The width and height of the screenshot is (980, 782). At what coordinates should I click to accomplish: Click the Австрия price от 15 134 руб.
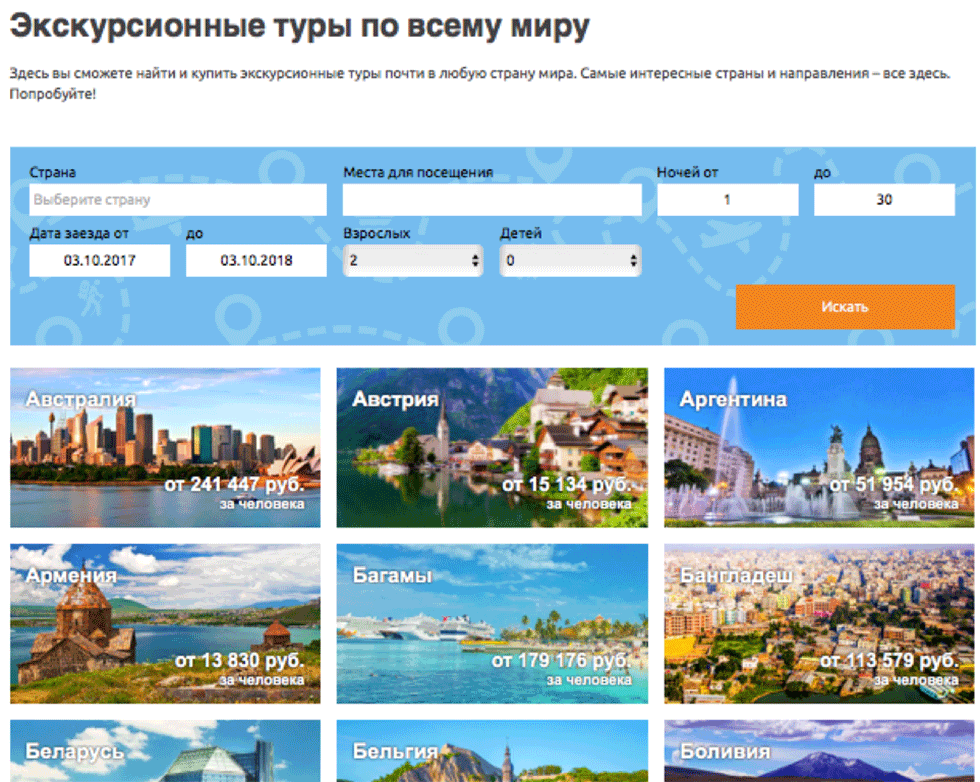(x=566, y=485)
